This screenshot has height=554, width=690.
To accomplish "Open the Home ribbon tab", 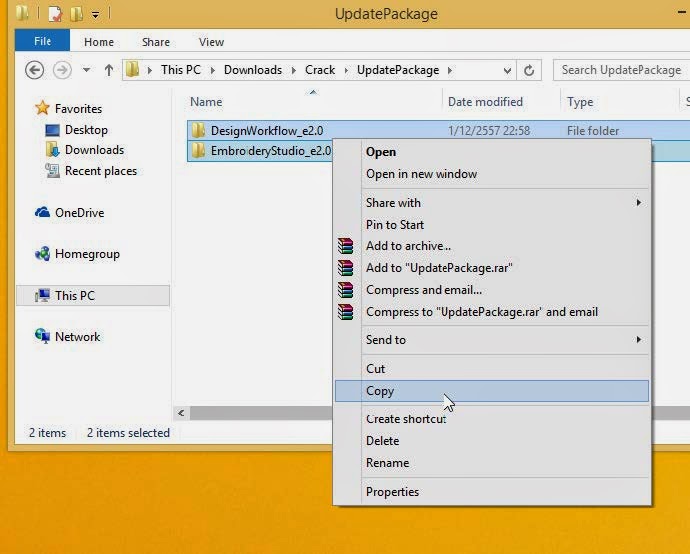I will click(x=99, y=42).
